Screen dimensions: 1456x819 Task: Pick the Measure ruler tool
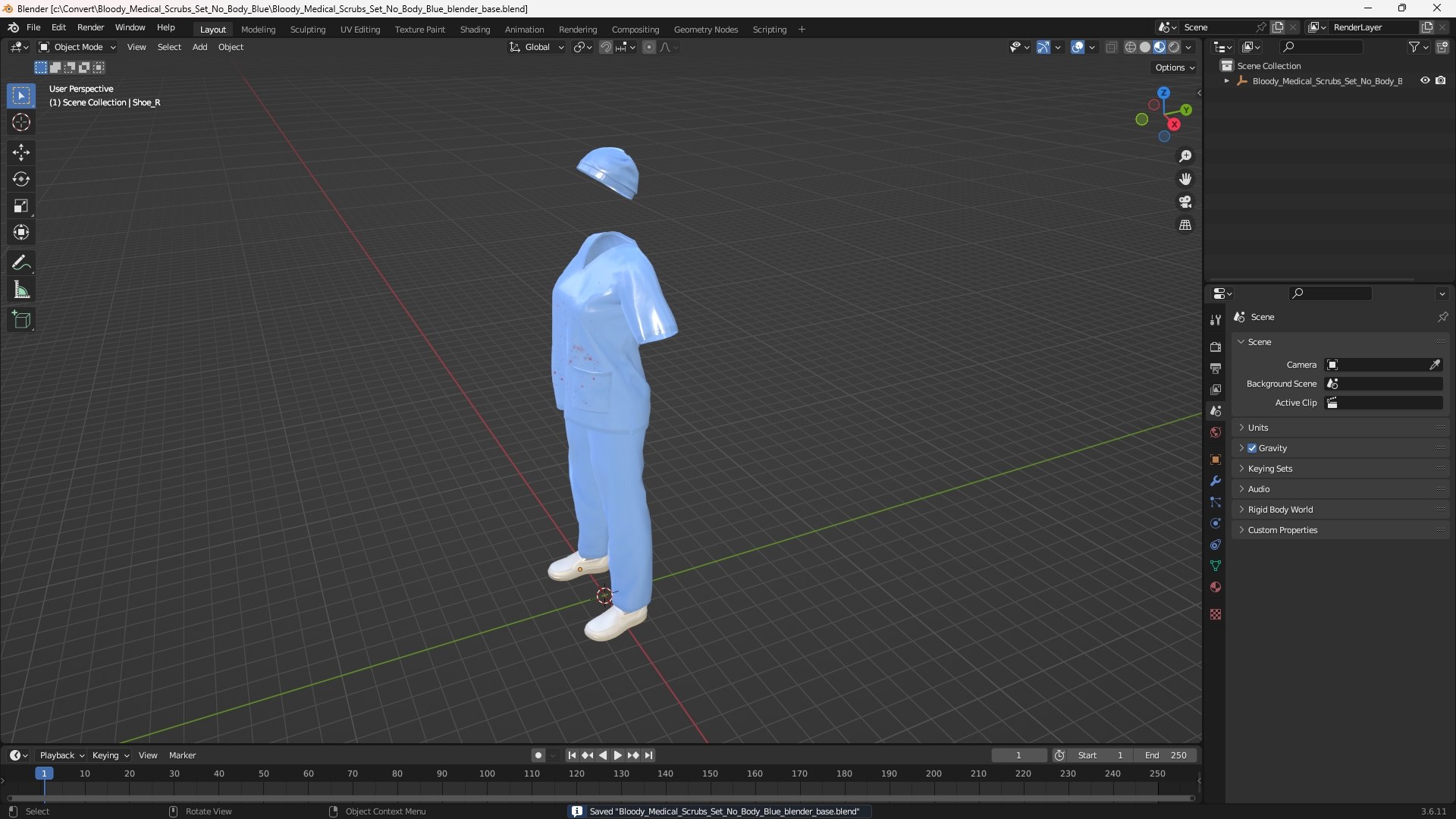21,290
